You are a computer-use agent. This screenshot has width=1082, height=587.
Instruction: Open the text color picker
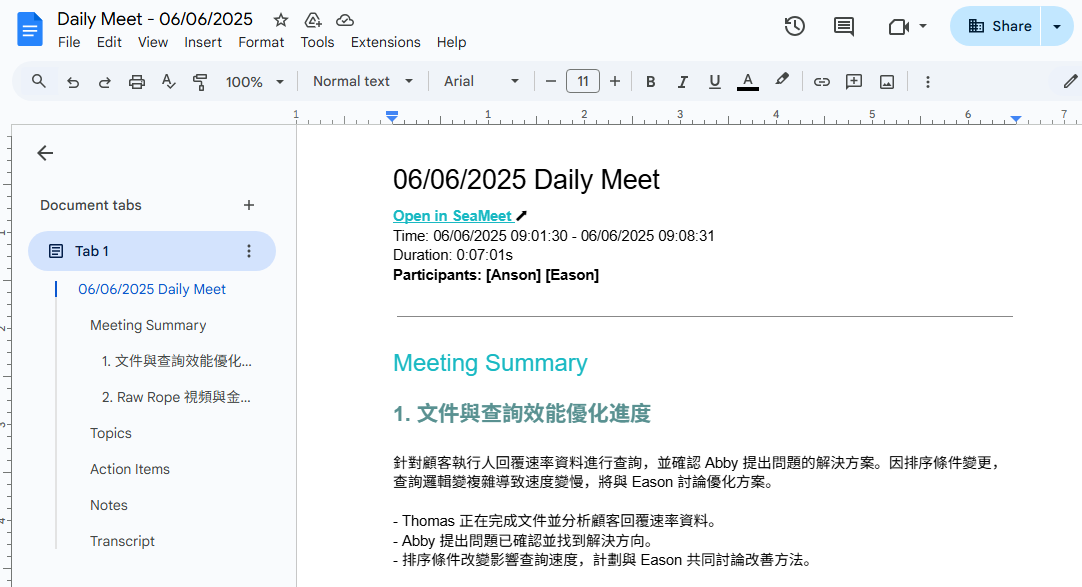[x=747, y=81]
